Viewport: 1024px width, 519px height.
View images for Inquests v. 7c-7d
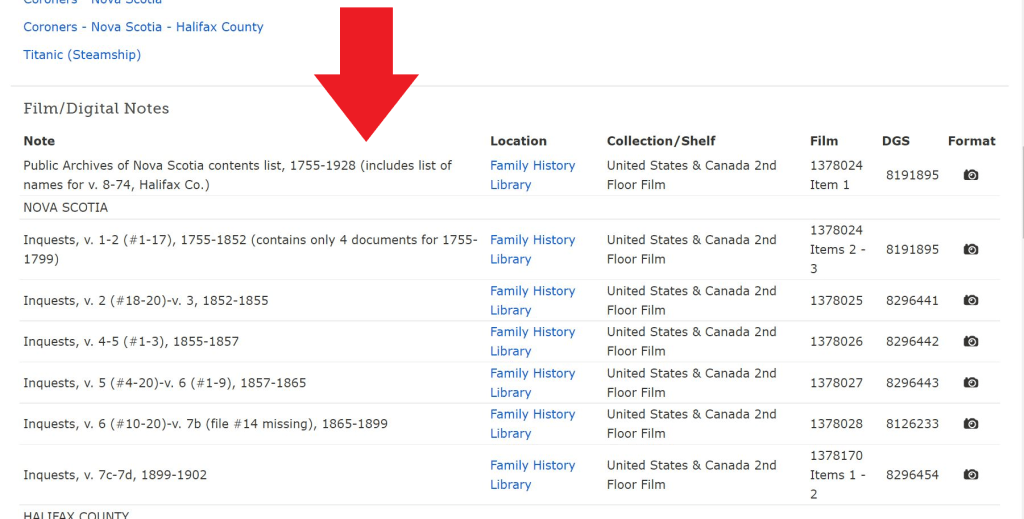970,475
